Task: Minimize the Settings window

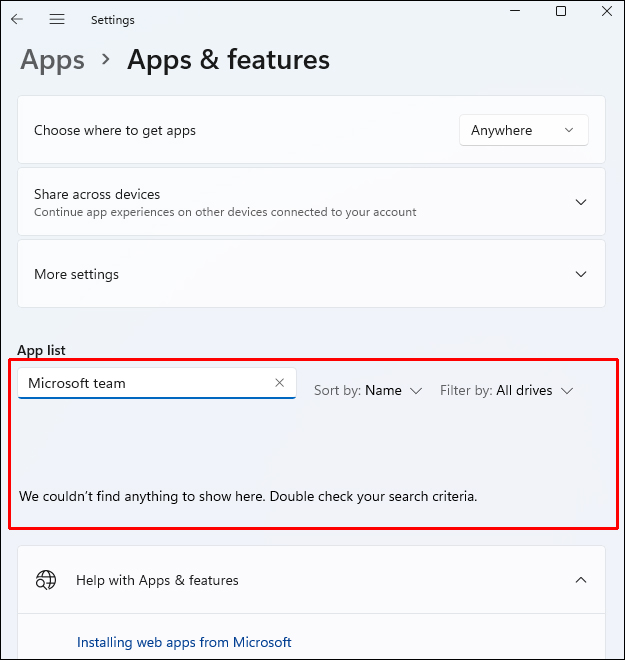Action: click(x=516, y=11)
